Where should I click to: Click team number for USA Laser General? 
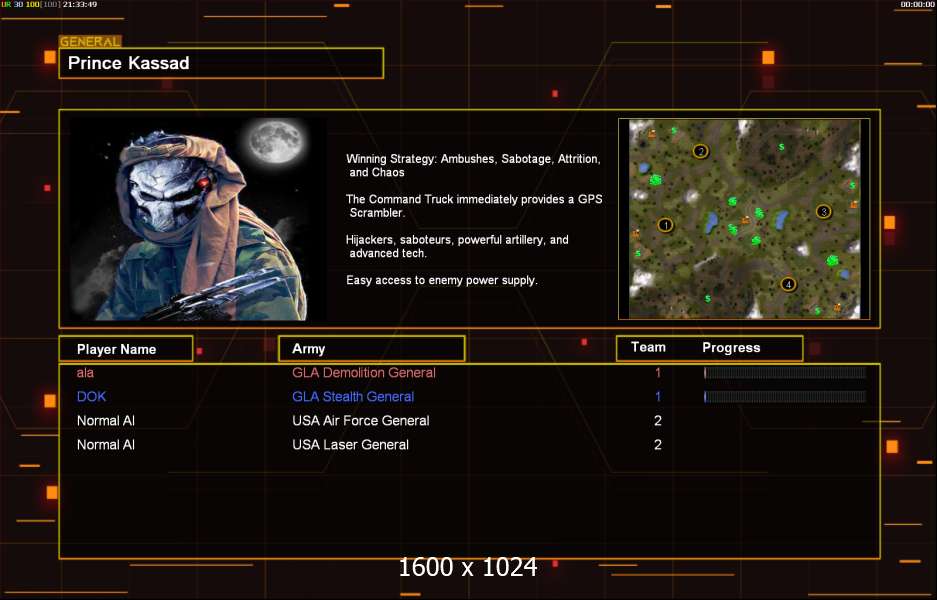point(658,445)
